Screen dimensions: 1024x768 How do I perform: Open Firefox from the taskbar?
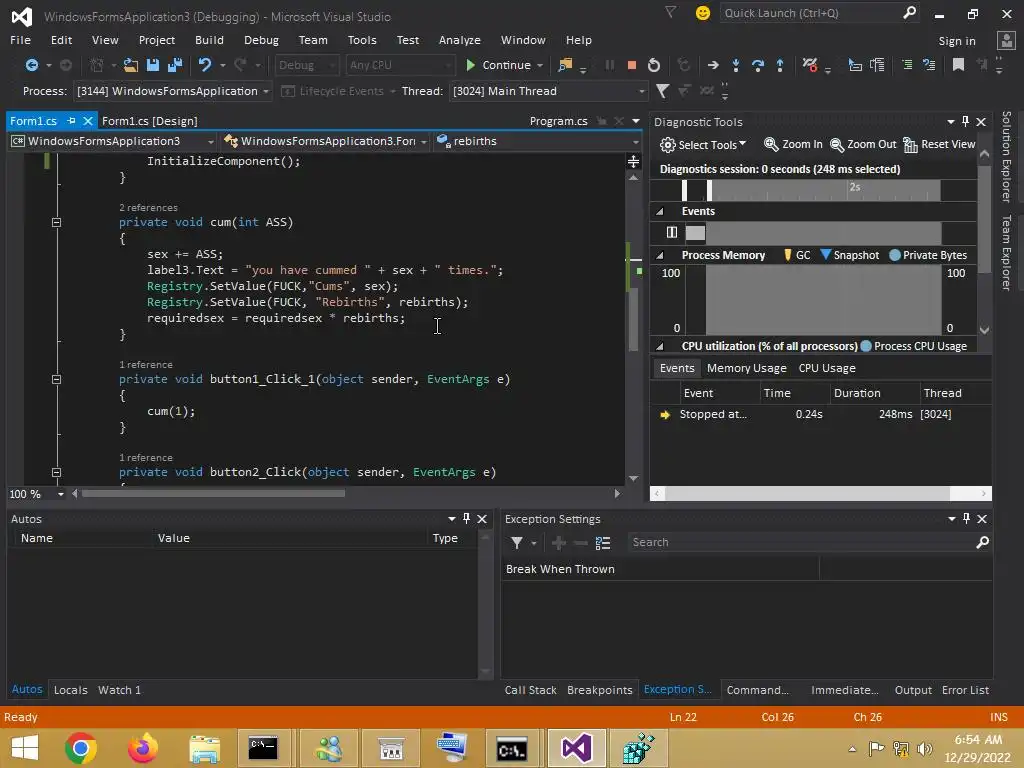tap(142, 748)
